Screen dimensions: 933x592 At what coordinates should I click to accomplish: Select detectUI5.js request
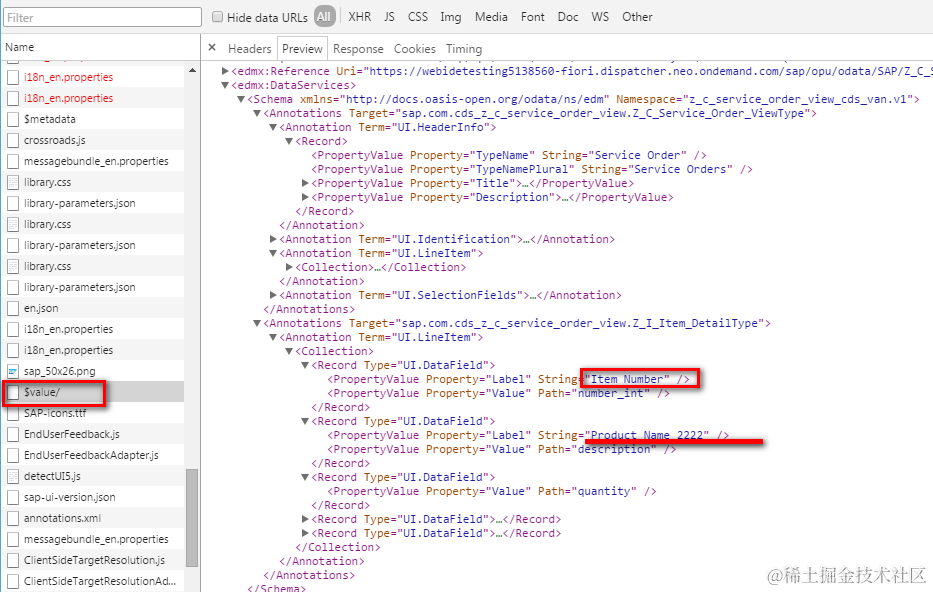(92, 476)
